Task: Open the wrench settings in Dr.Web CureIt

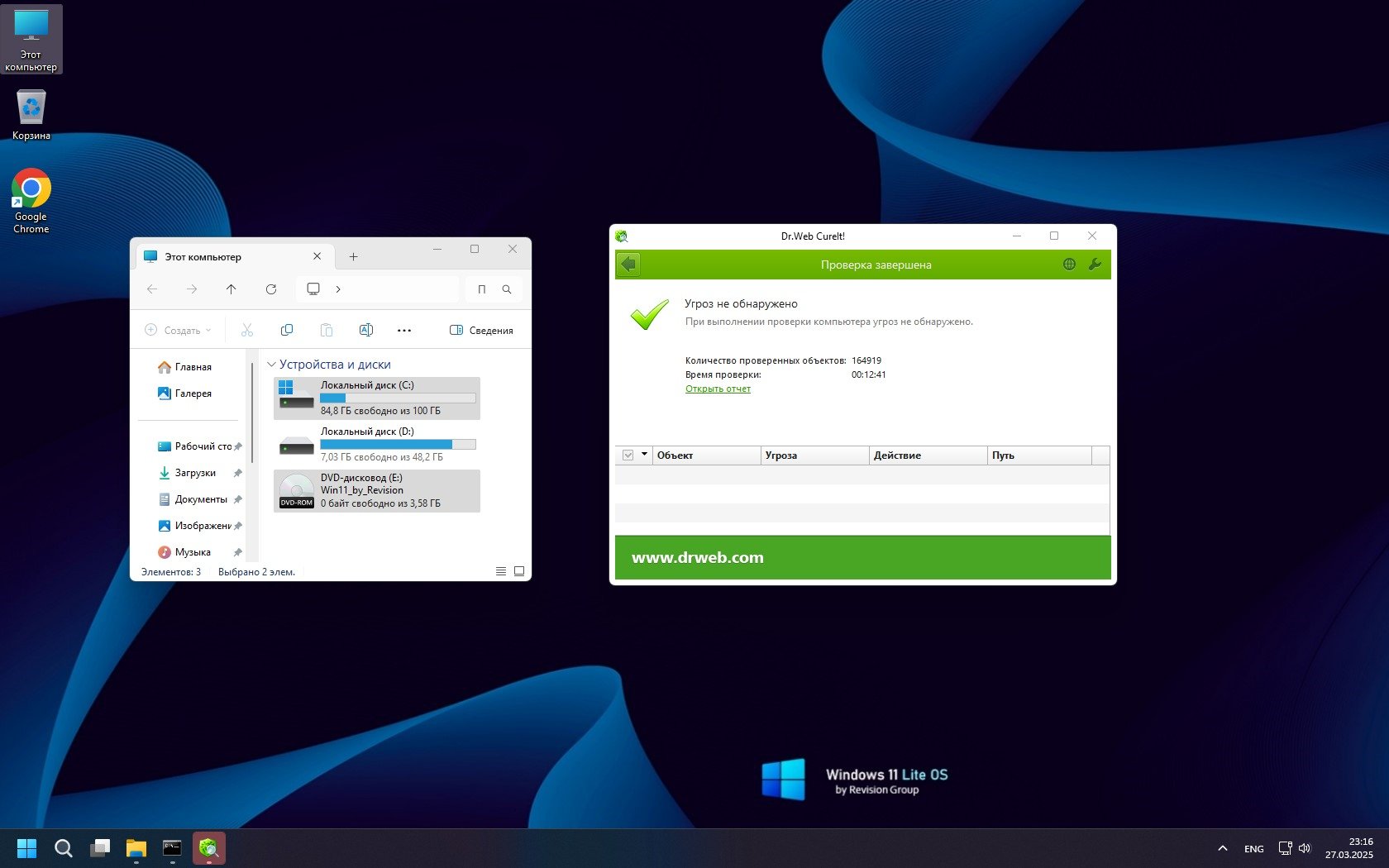Action: [x=1095, y=265]
